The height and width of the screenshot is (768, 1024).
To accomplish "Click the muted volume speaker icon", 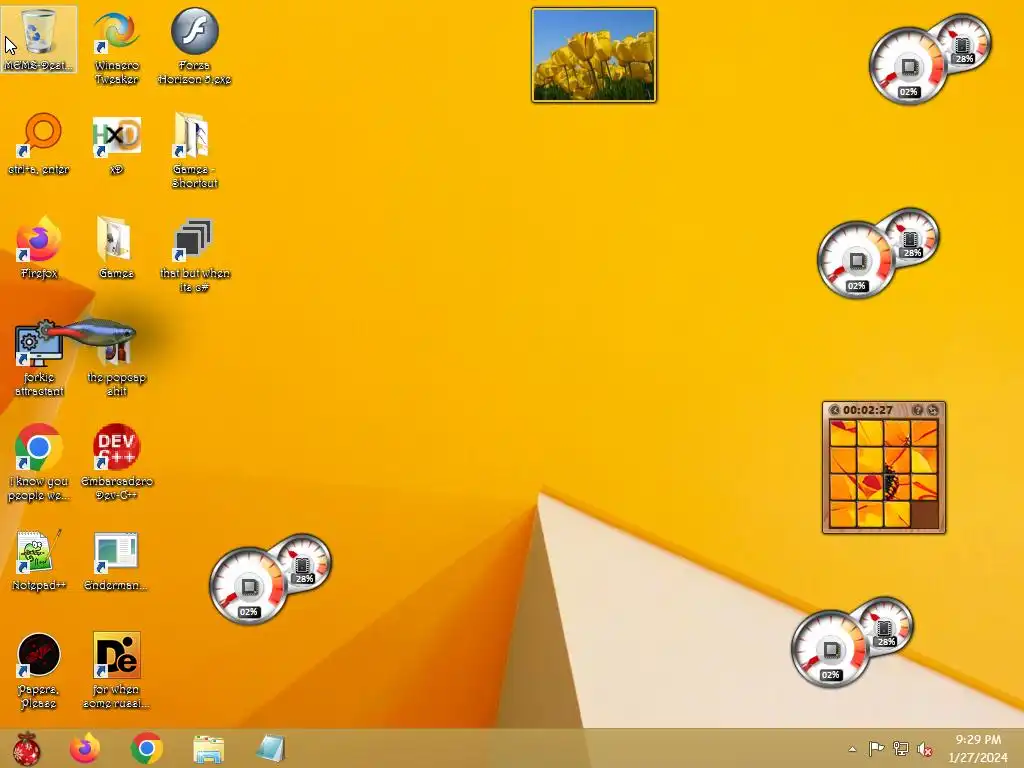I will click(924, 749).
